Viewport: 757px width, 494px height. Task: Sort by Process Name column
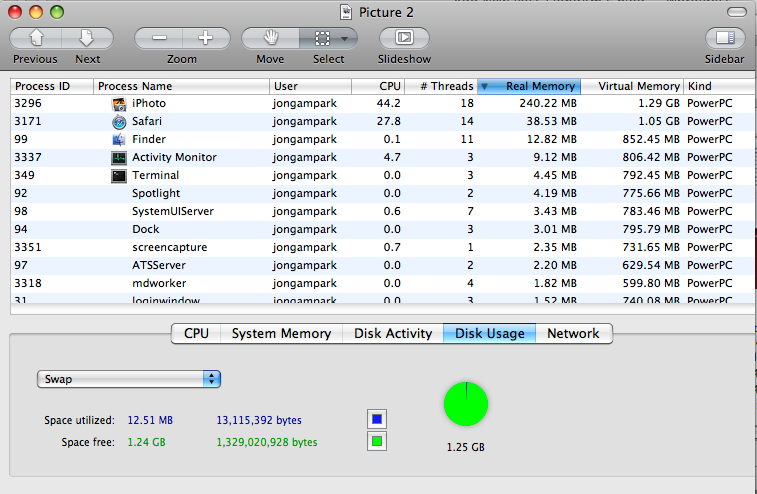[181, 86]
